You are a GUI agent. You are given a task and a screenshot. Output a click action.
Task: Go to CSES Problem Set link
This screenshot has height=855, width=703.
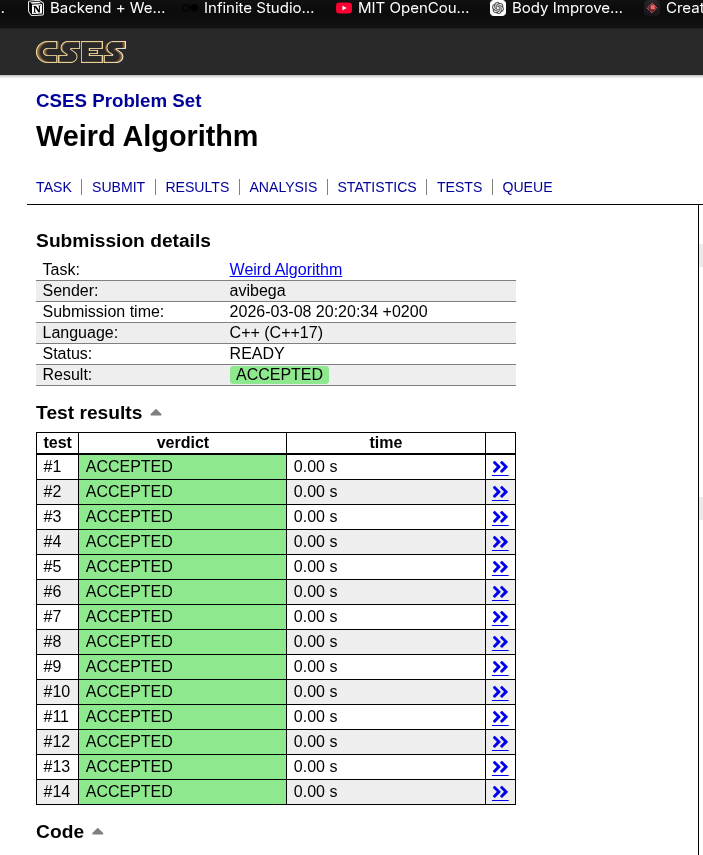pyautogui.click(x=118, y=101)
